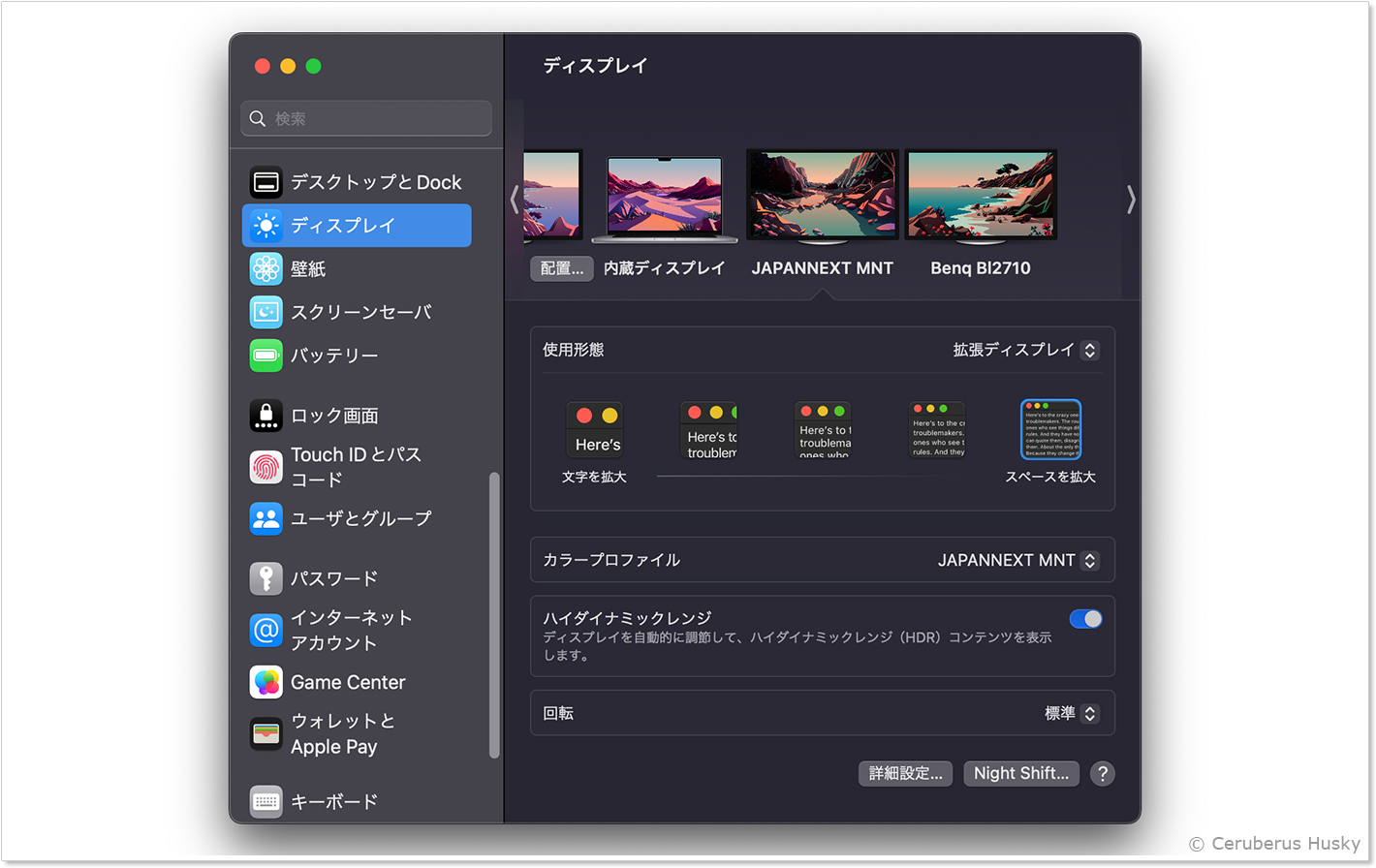Click the ロック画面 lock icon
Viewport: 1376px width, 868px height.
click(x=266, y=416)
